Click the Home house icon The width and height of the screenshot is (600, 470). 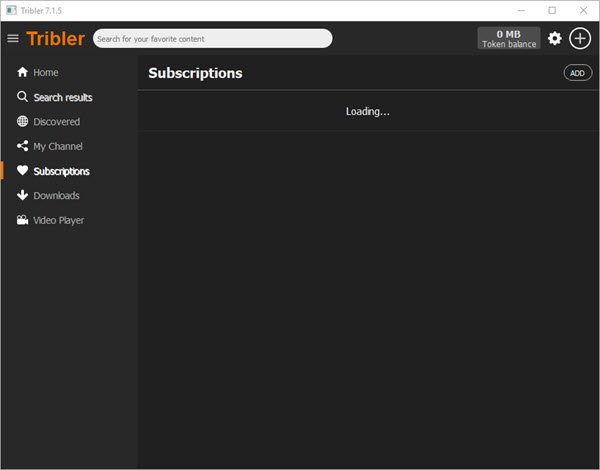coord(22,72)
